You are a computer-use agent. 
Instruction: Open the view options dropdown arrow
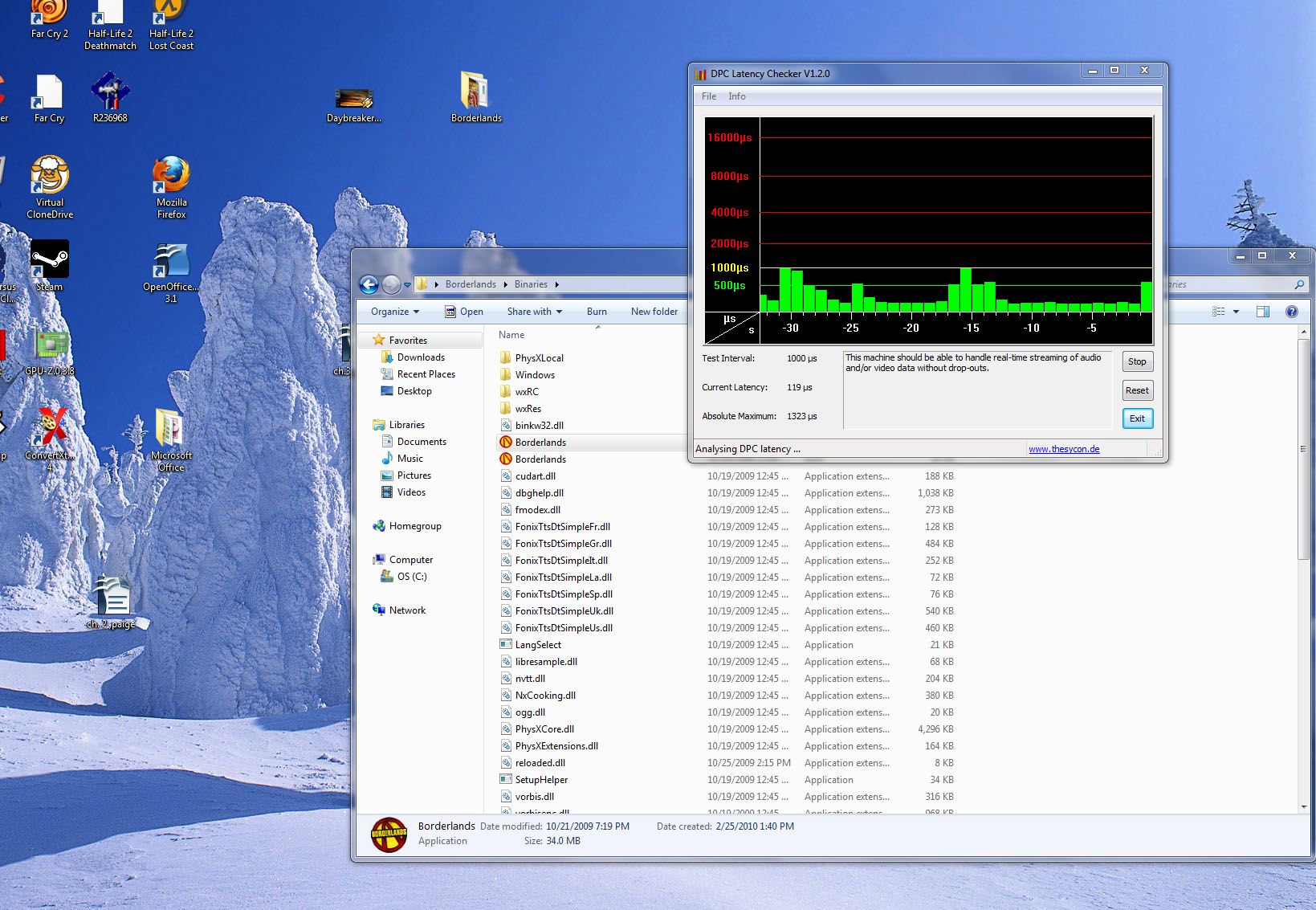pos(1236,312)
